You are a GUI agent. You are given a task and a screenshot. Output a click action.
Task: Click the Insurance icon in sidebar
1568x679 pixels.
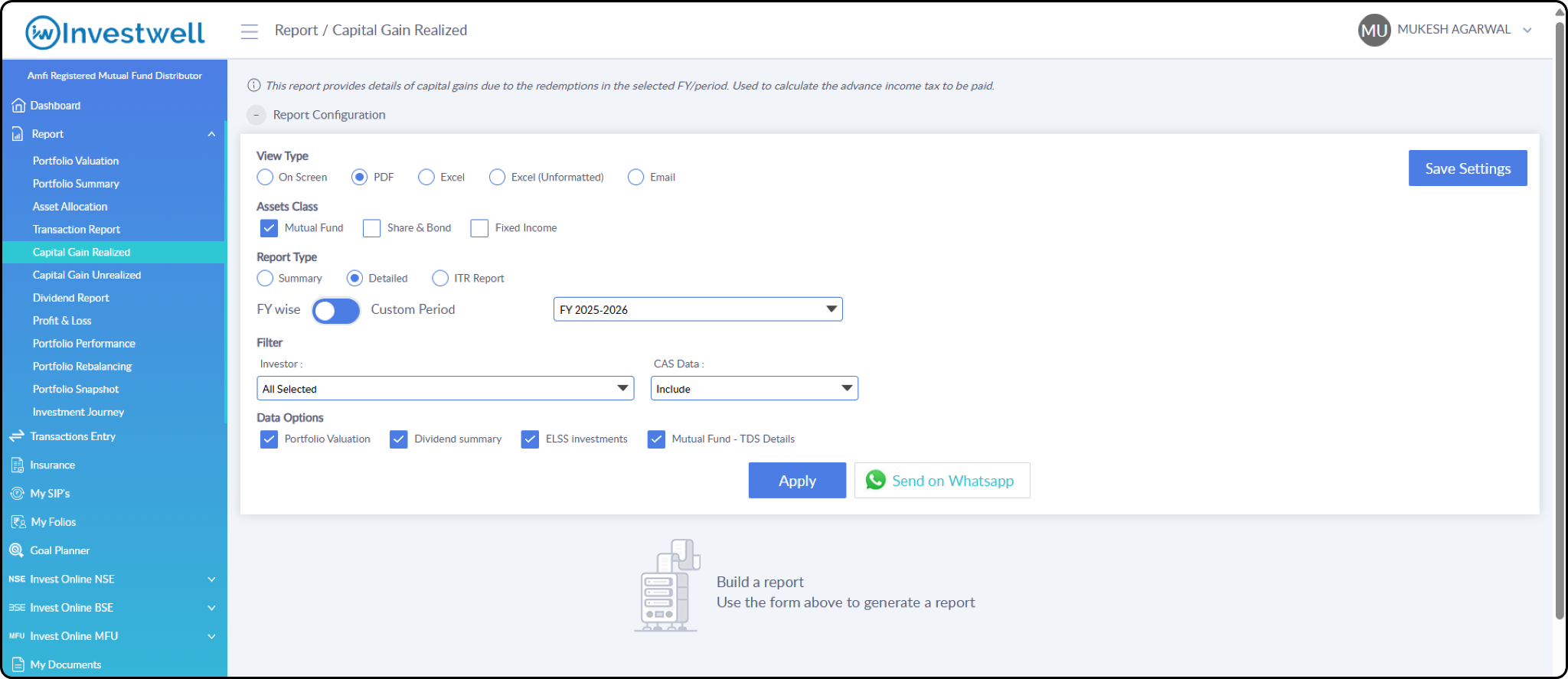coord(18,465)
